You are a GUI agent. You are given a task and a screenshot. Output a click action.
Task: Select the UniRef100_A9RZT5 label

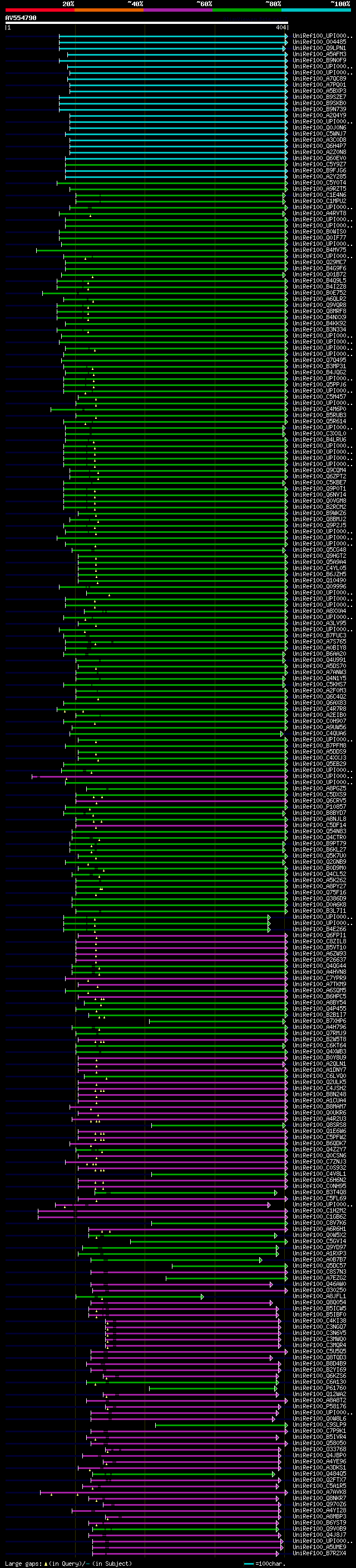319,189
